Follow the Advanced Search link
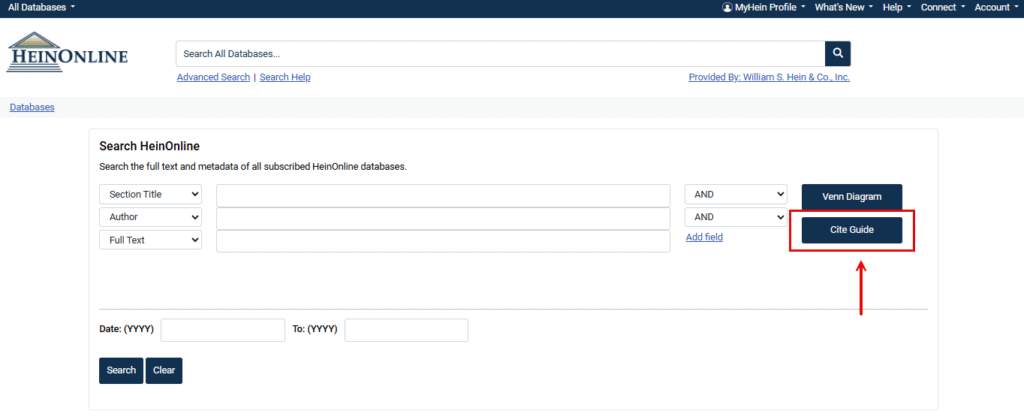Screen dimensions: 1024x420 [x=213, y=78]
